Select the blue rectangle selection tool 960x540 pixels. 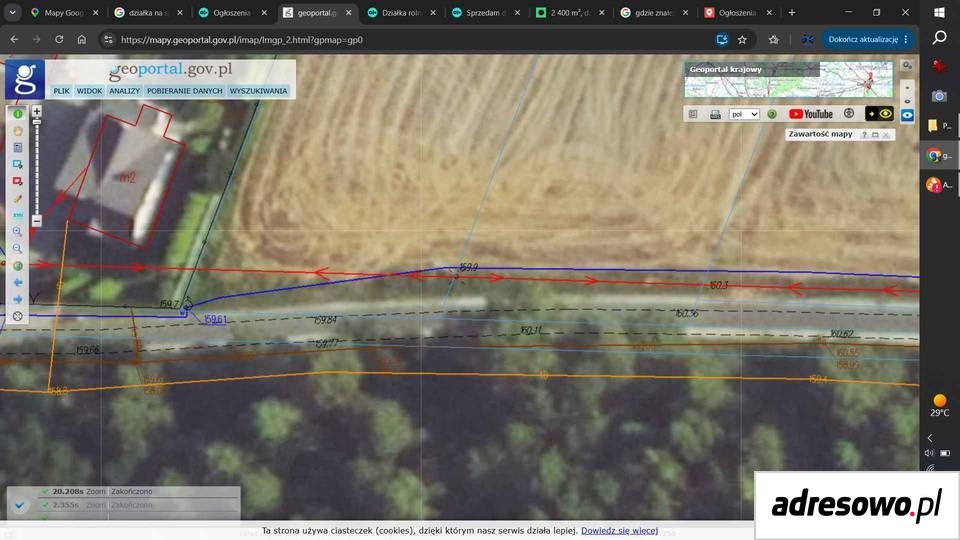[x=18, y=164]
